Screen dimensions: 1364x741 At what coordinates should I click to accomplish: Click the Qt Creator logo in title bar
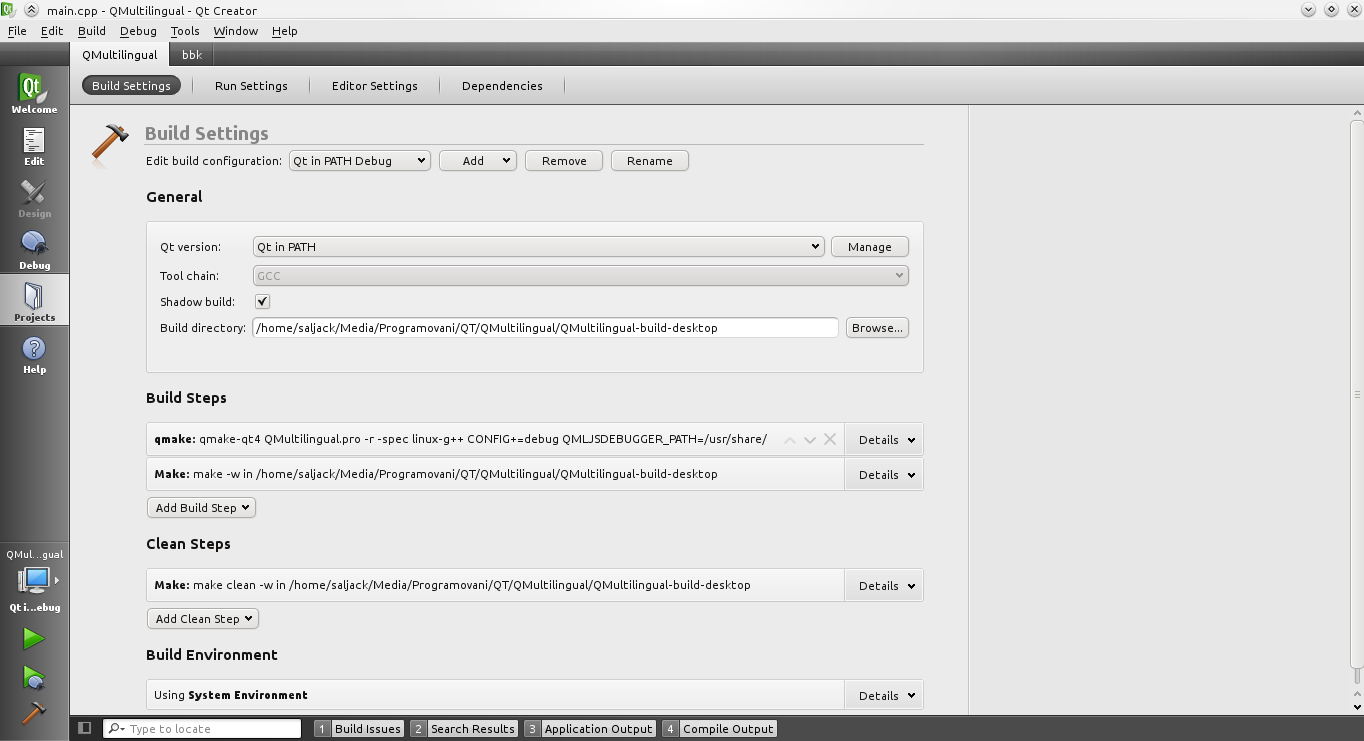tap(8, 10)
